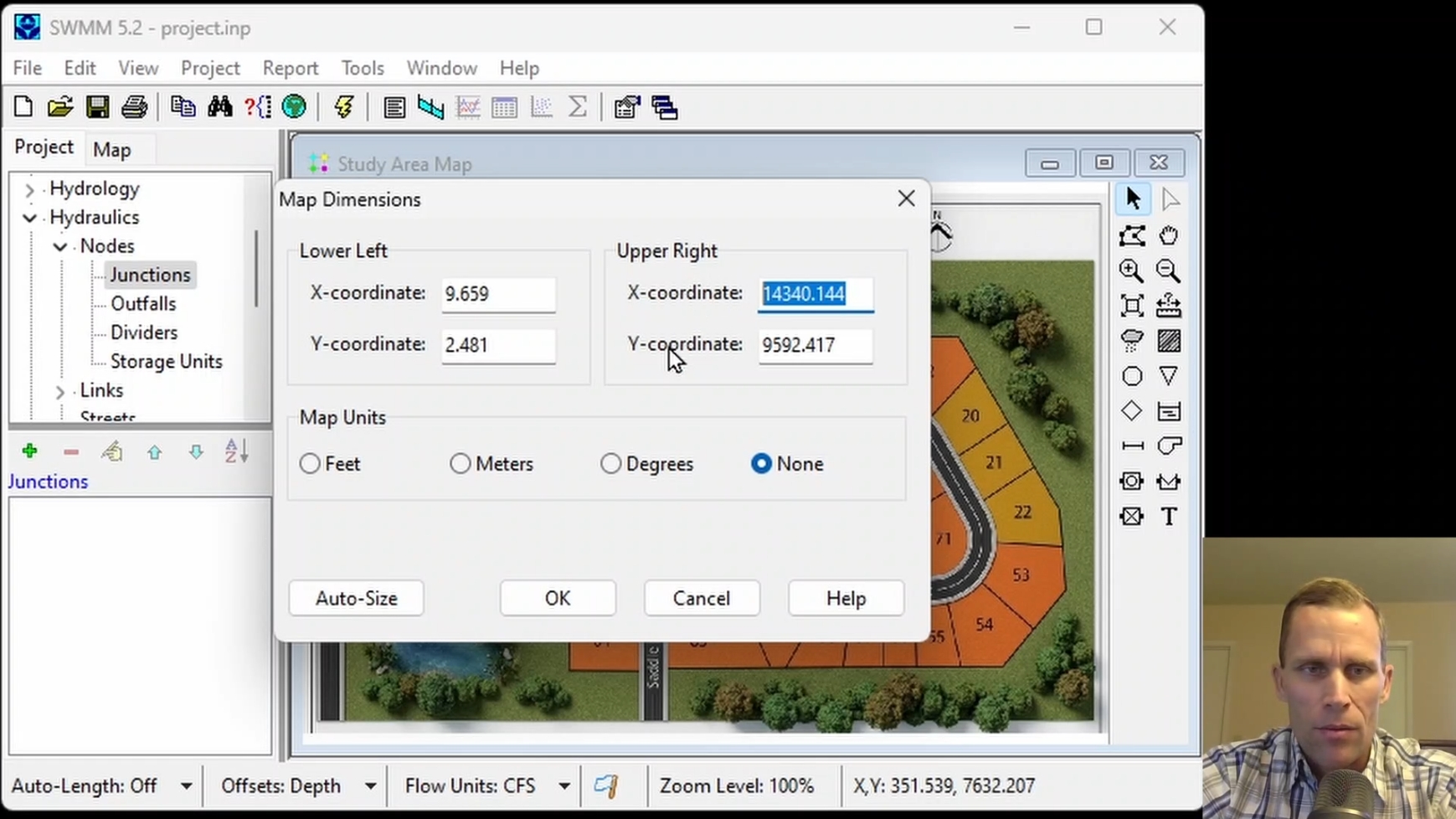Open the Flow Units CFS dropdown
Image resolution: width=1456 pixels, height=819 pixels.
click(x=564, y=786)
